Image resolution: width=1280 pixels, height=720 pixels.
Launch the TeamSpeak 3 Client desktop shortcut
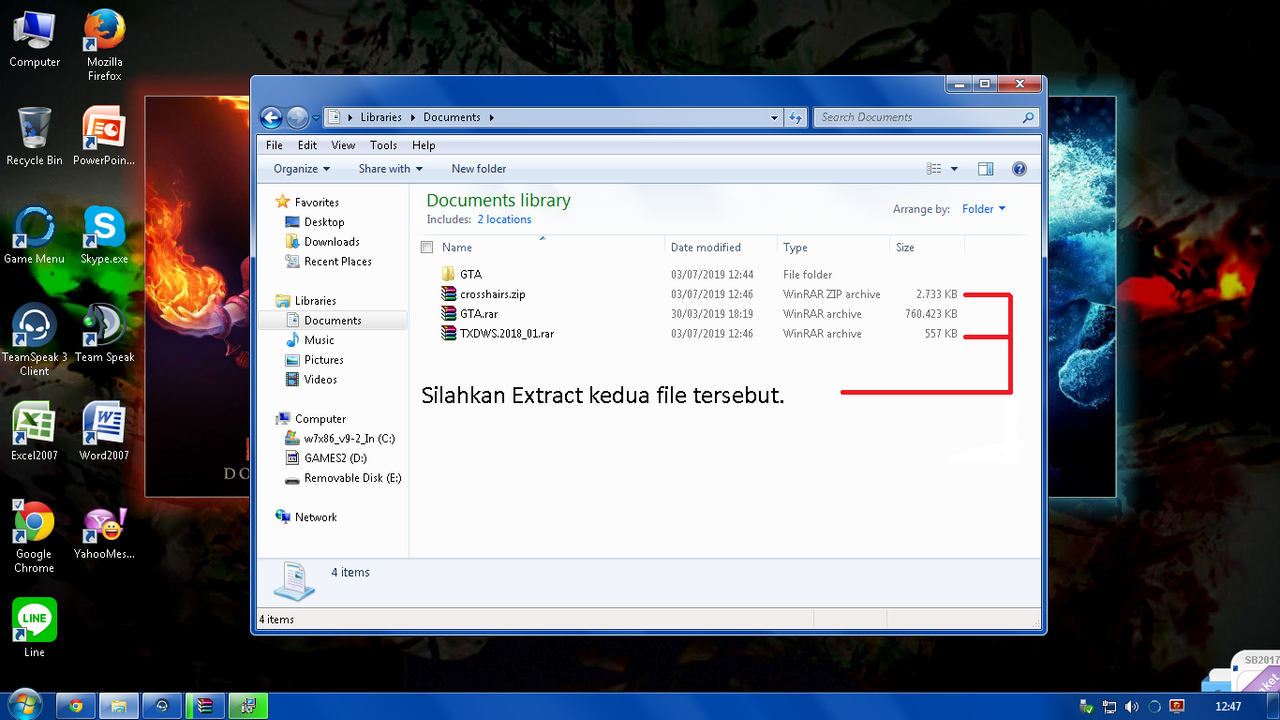(34, 340)
